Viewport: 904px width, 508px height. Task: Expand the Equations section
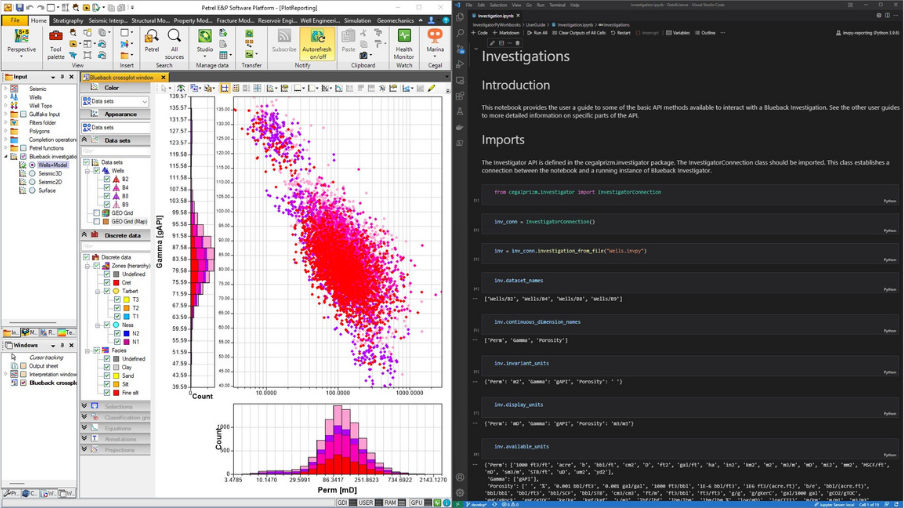(x=115, y=428)
